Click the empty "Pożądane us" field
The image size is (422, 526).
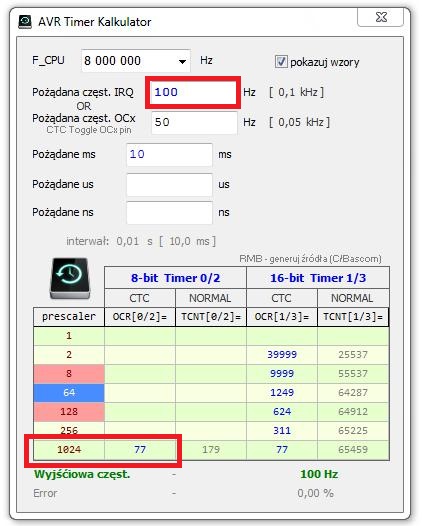click(x=169, y=185)
